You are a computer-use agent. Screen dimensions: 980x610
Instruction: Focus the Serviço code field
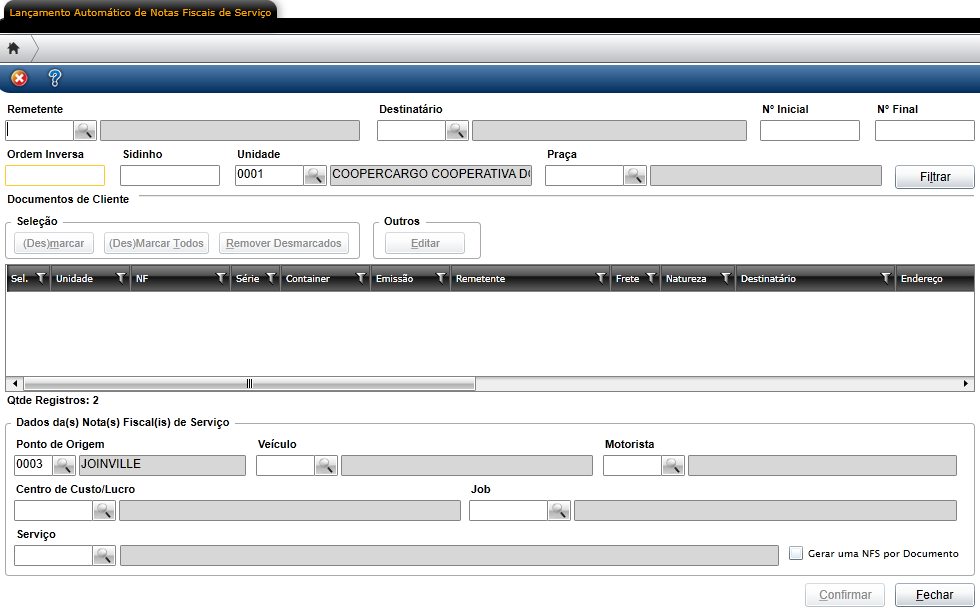click(x=54, y=555)
